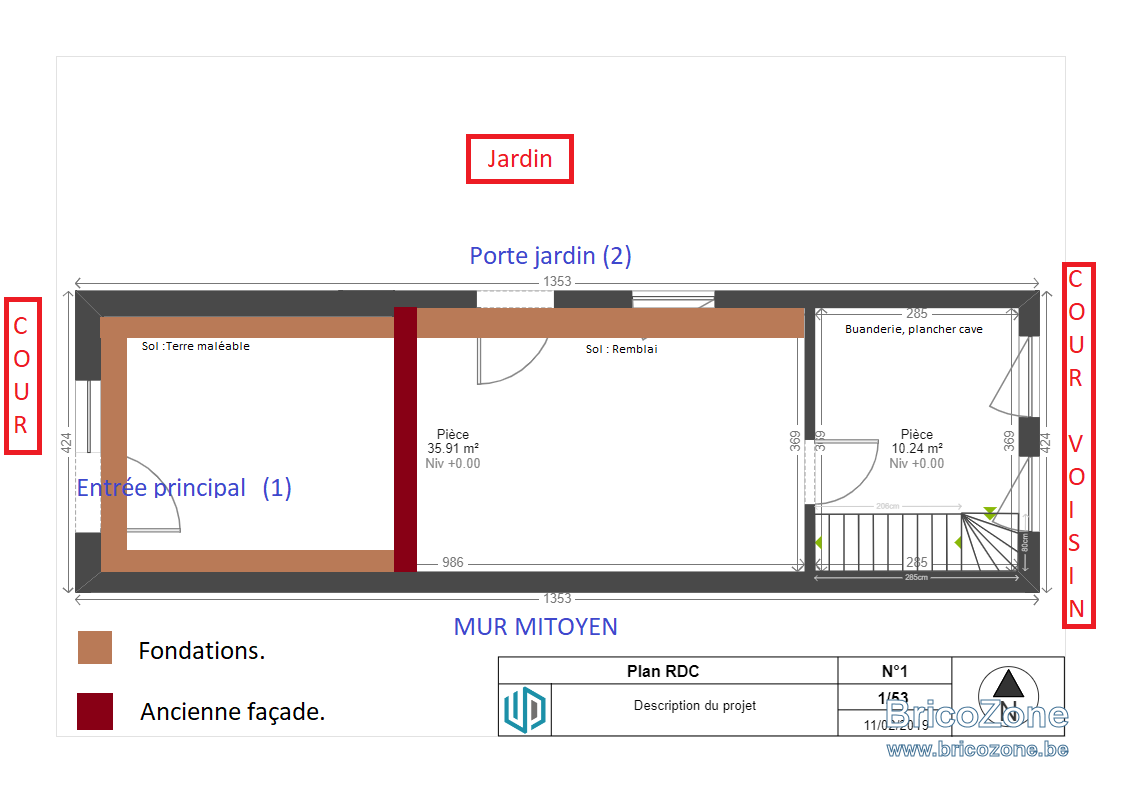Click the 'Ancienne façade.' legend text
Viewport: 1122px width, 793px height.
coord(233,711)
